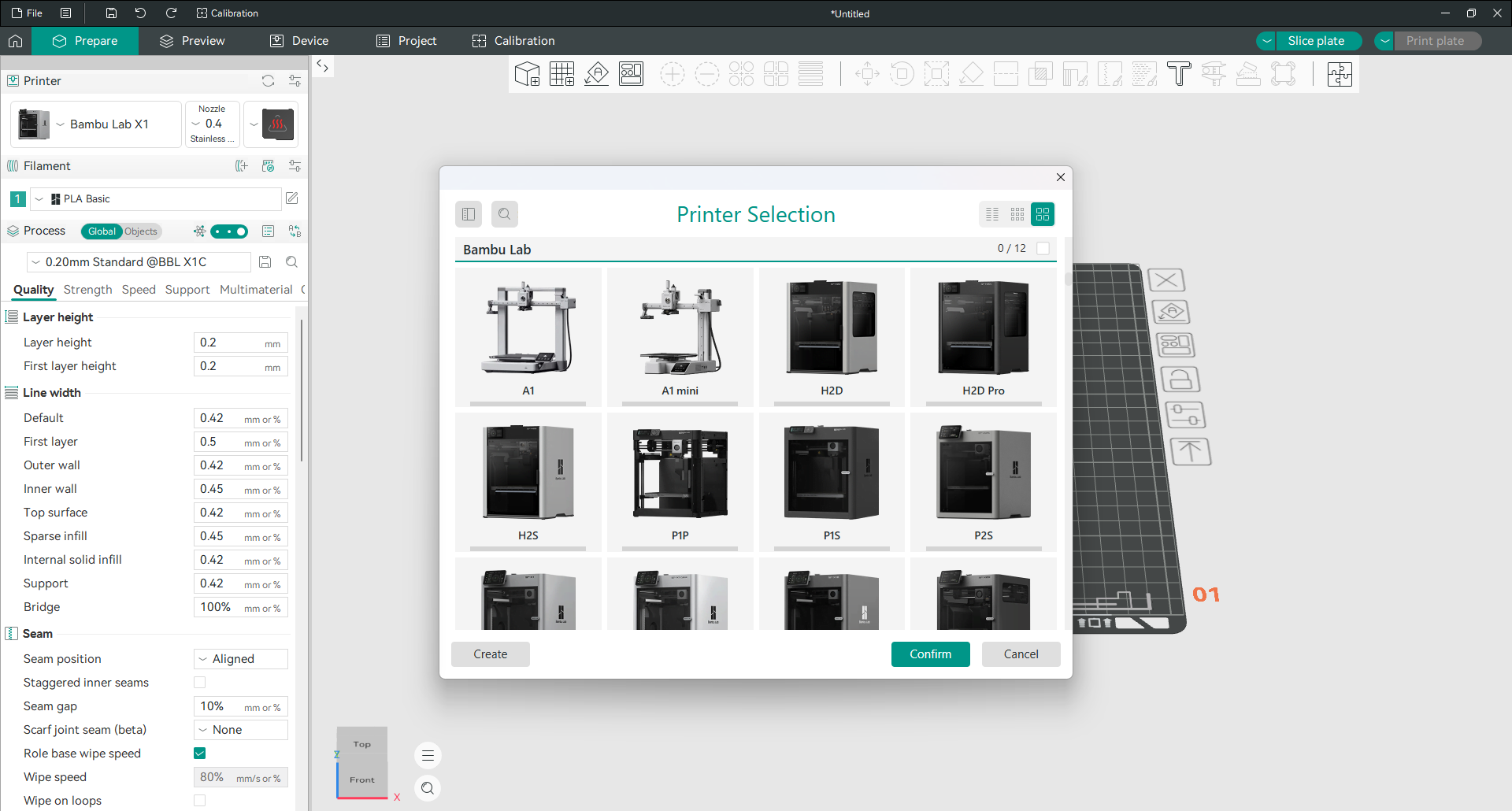Switch the printer list to list view
The height and width of the screenshot is (811, 1512).
(x=992, y=214)
